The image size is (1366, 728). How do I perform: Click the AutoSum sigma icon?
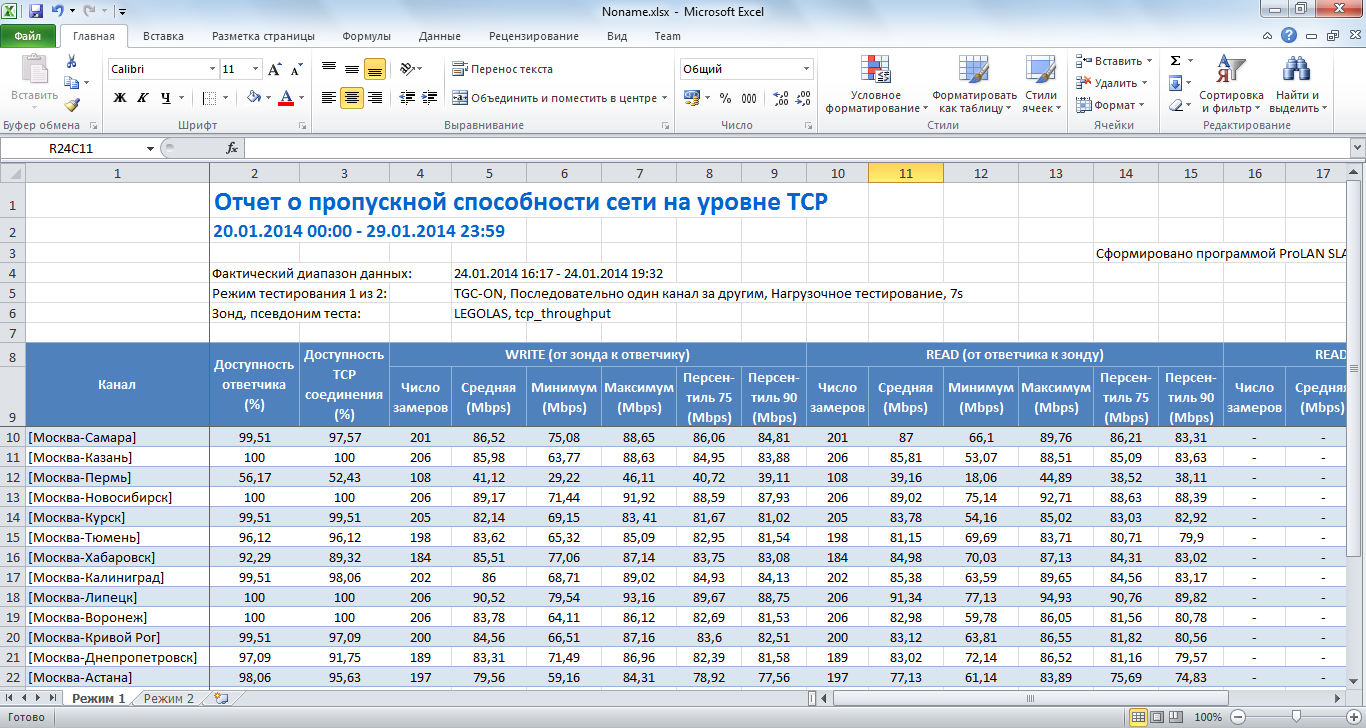click(x=1176, y=61)
